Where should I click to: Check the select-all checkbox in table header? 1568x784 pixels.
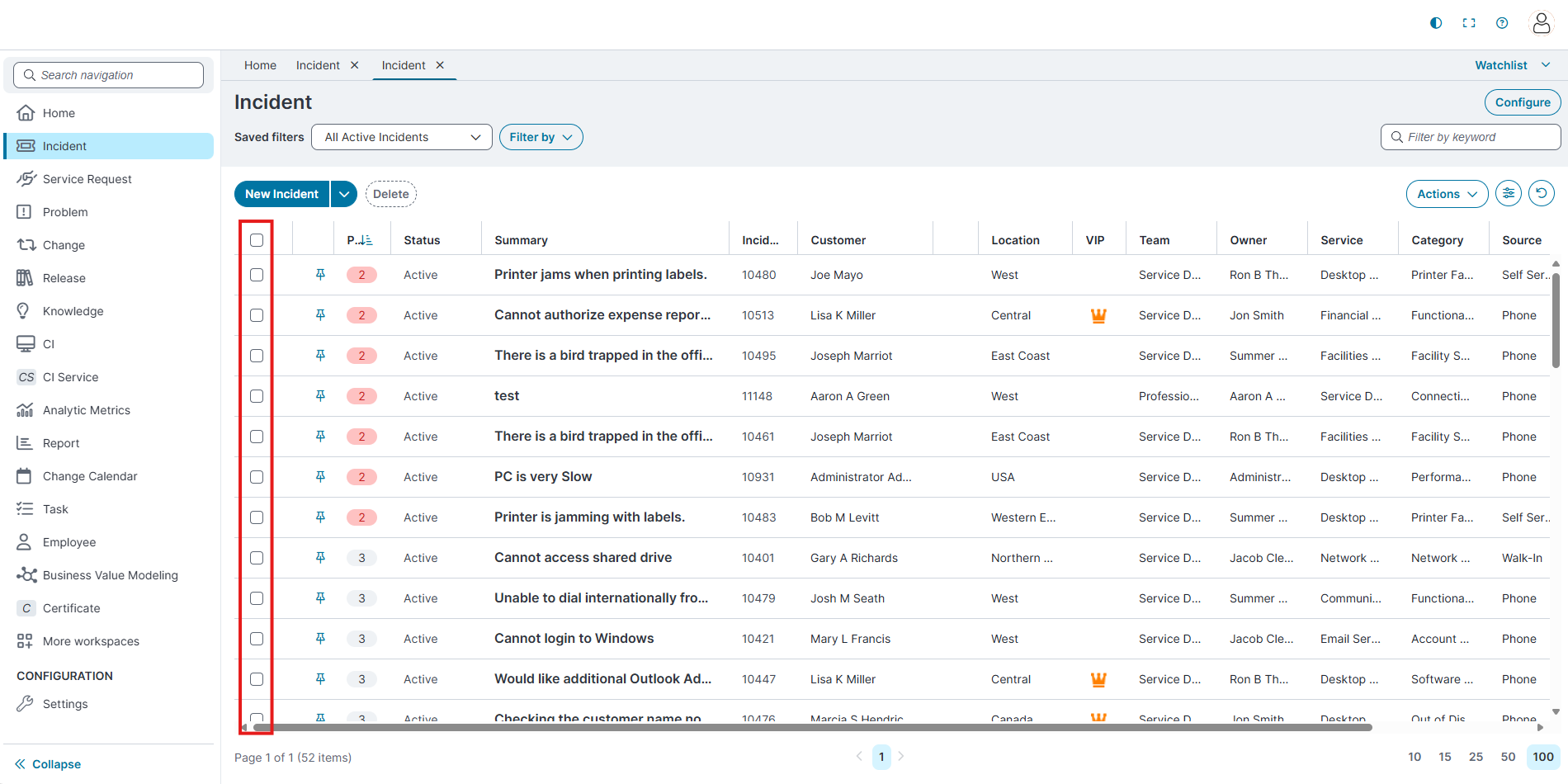pos(257,240)
